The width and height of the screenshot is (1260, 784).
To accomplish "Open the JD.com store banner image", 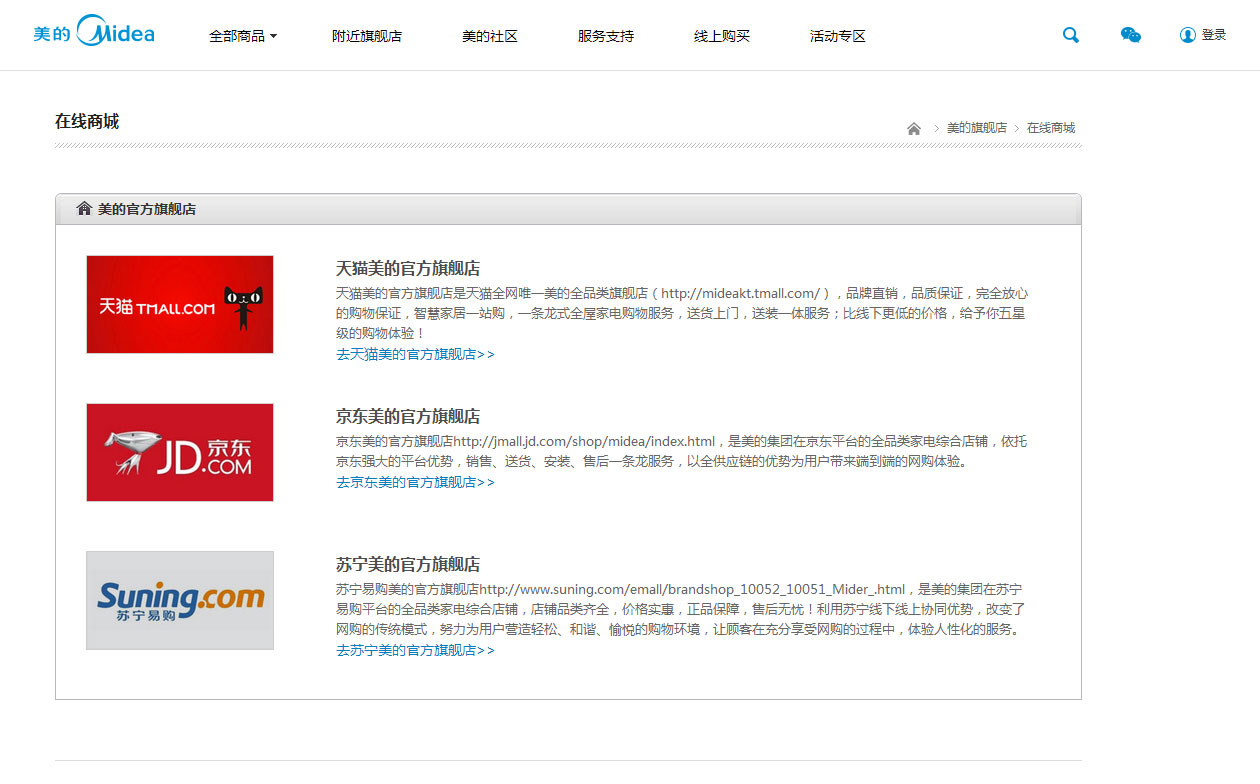I will point(180,452).
